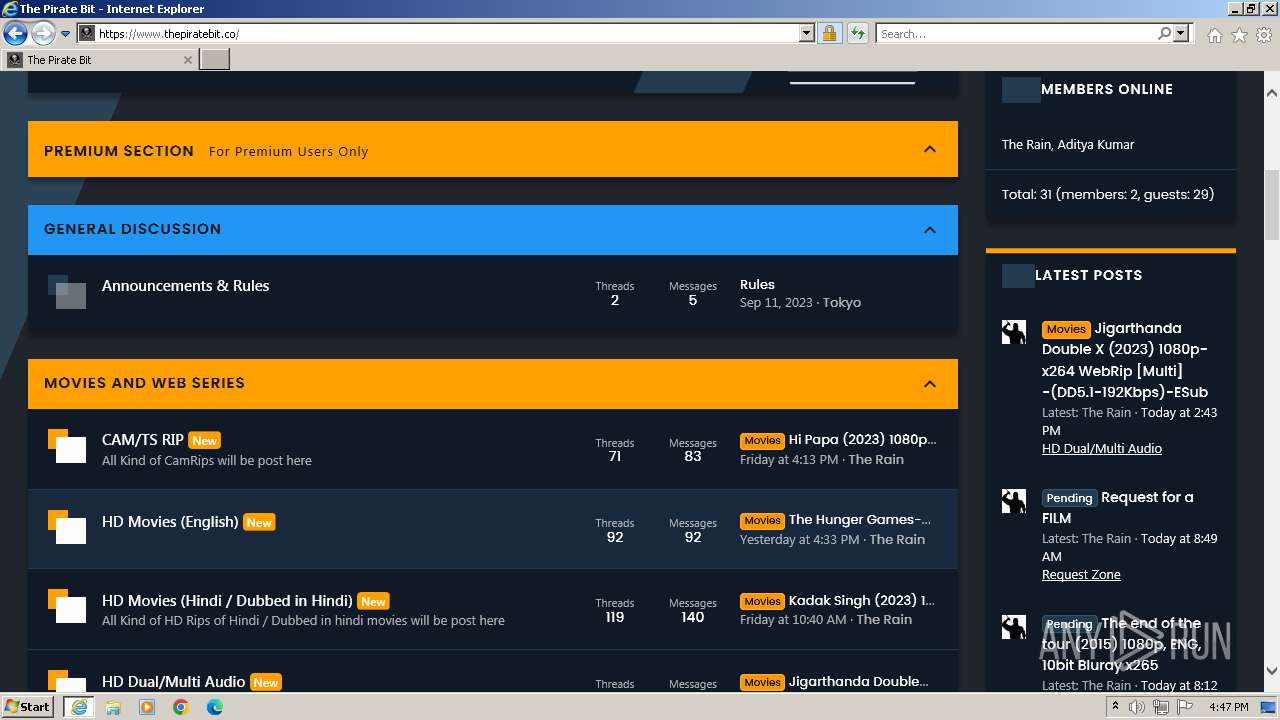The height and width of the screenshot is (720, 1280).
Task: Open the search provider dropdown arrow
Action: click(1181, 34)
